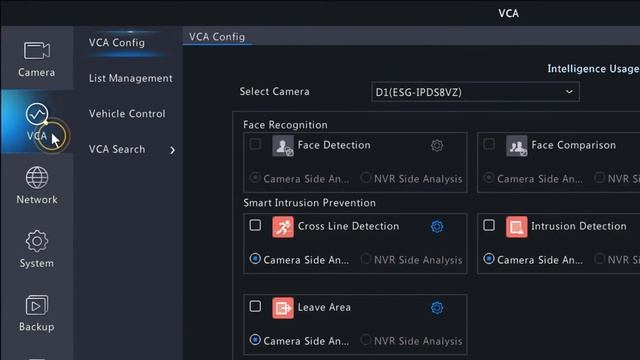Select Camera Side Analysis for Intrusion Detection
This screenshot has height=360, width=640.
489,259
